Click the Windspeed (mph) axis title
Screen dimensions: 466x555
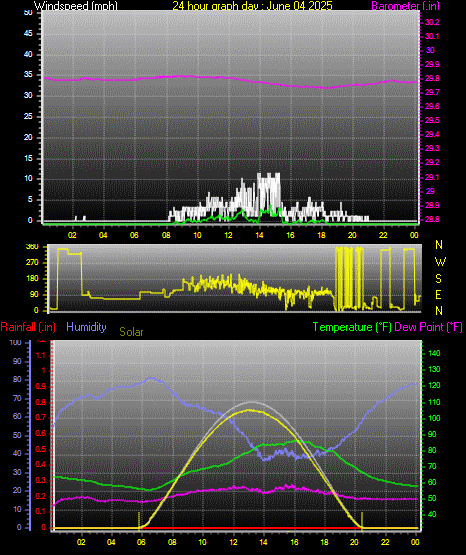pyautogui.click(x=75, y=6)
